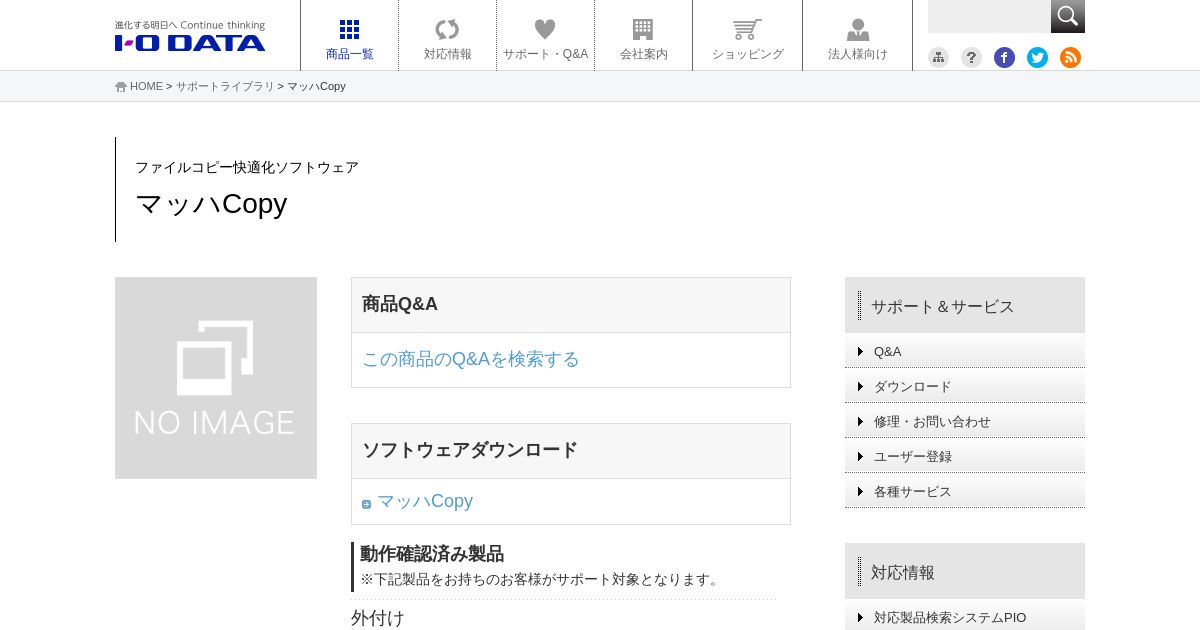The height and width of the screenshot is (630, 1200).
Task: Click the ソフトウェアダウンロード section heading
Action: pos(470,450)
